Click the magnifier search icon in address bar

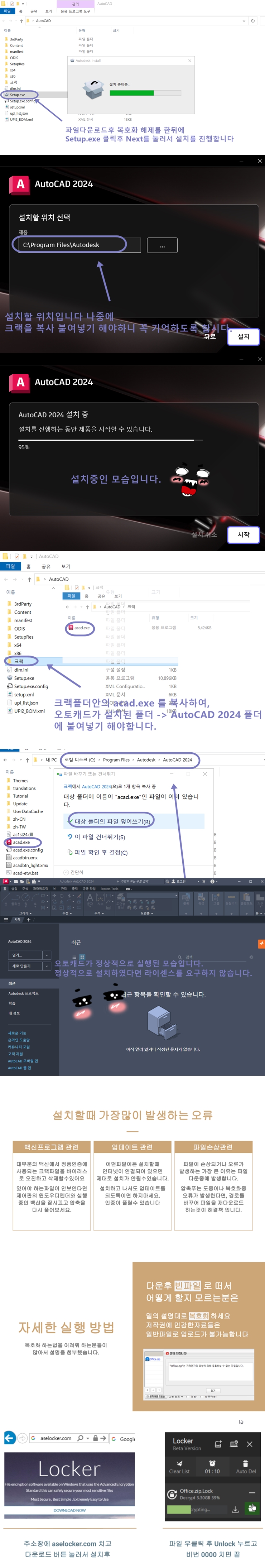pos(80,1438)
